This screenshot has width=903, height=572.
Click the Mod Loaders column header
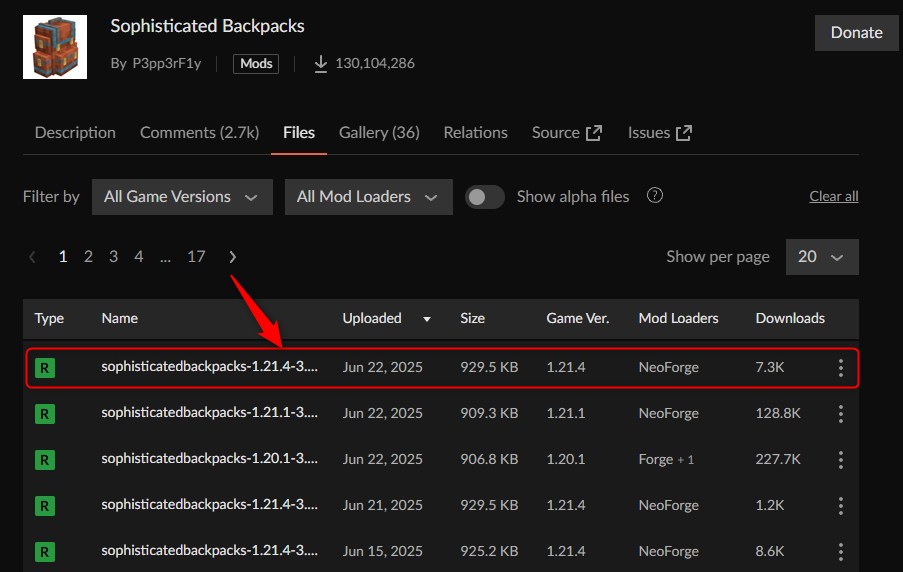(x=678, y=319)
